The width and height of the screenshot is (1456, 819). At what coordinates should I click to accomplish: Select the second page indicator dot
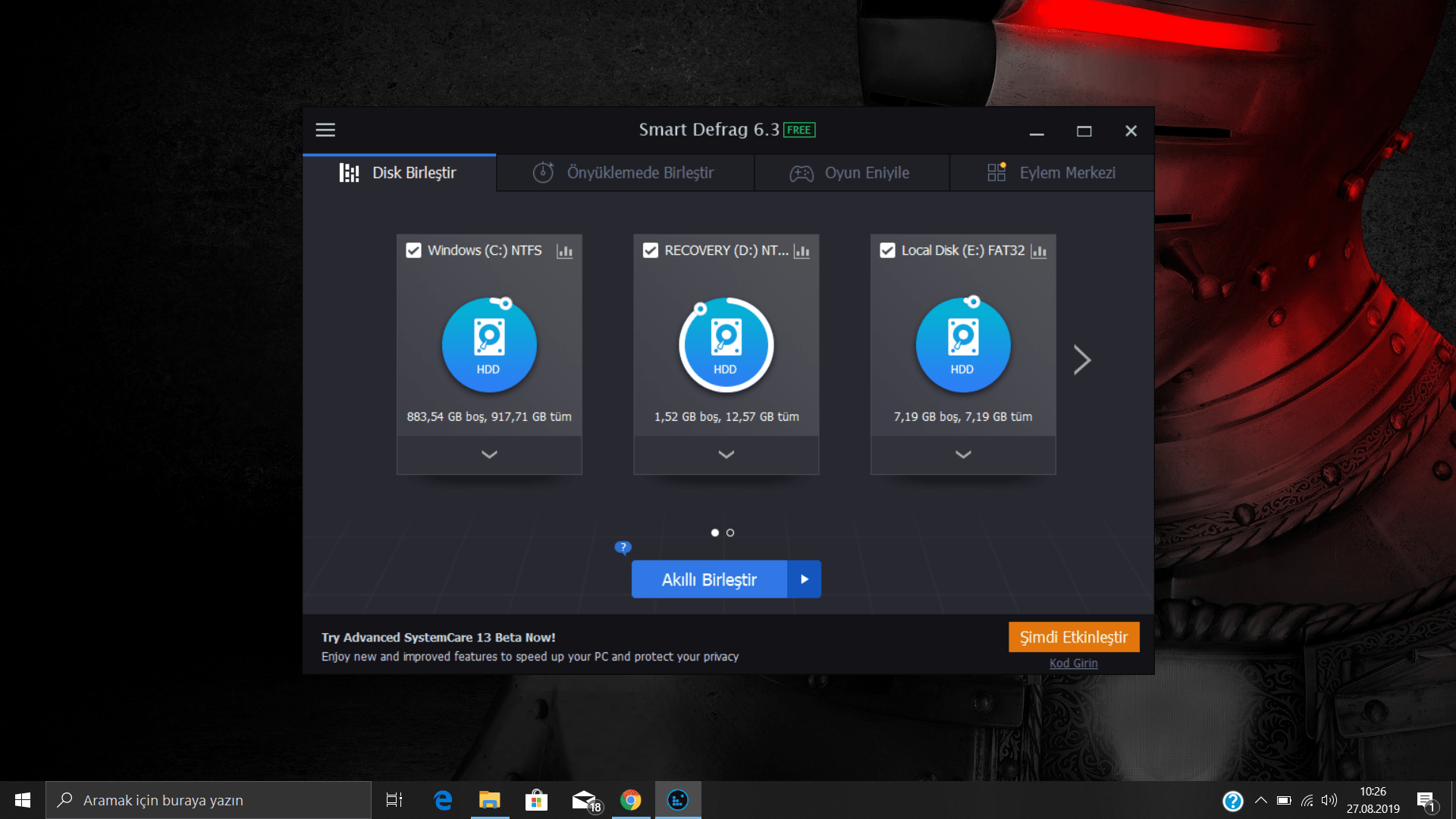pos(730,532)
